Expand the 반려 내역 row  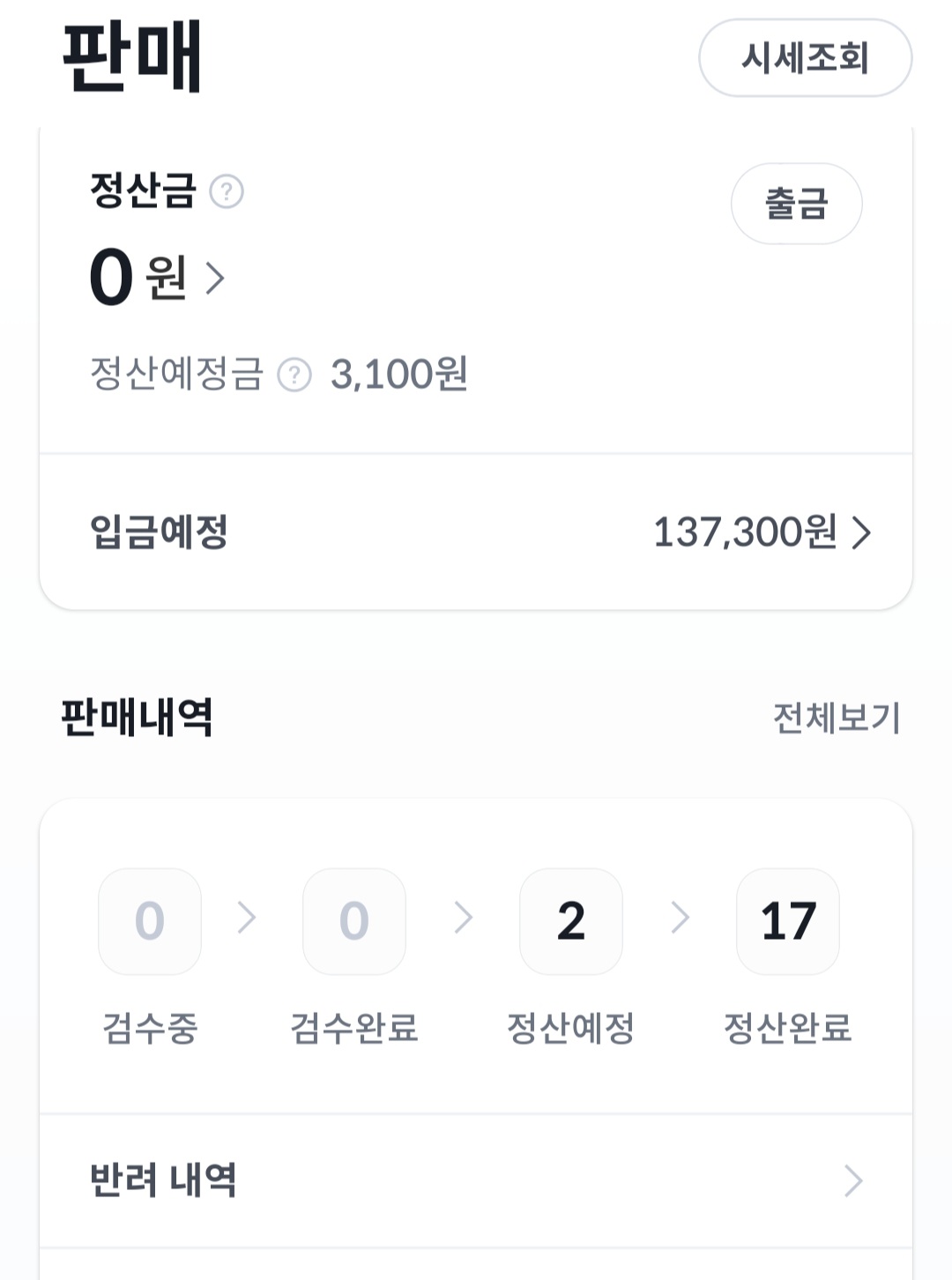(x=476, y=1180)
